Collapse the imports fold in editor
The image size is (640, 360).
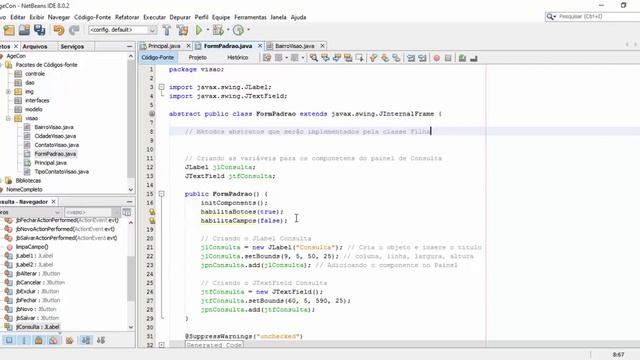coord(162,87)
